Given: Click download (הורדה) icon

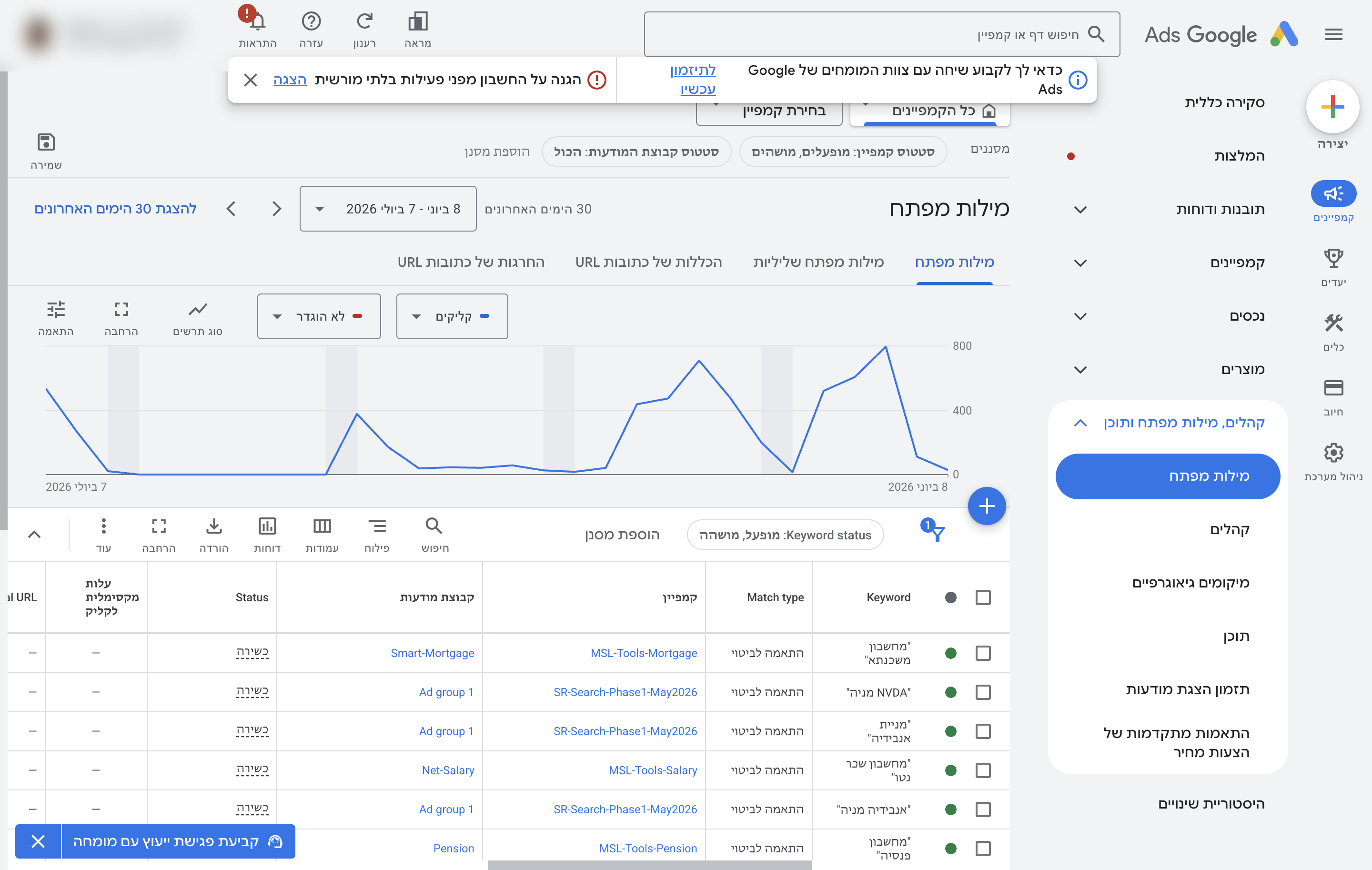Looking at the screenshot, I should (x=214, y=526).
